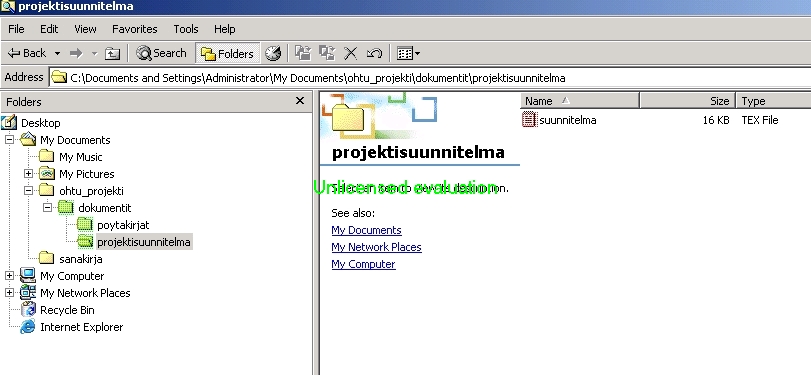Click the Up one level folder icon
811x375 pixels.
(112, 53)
